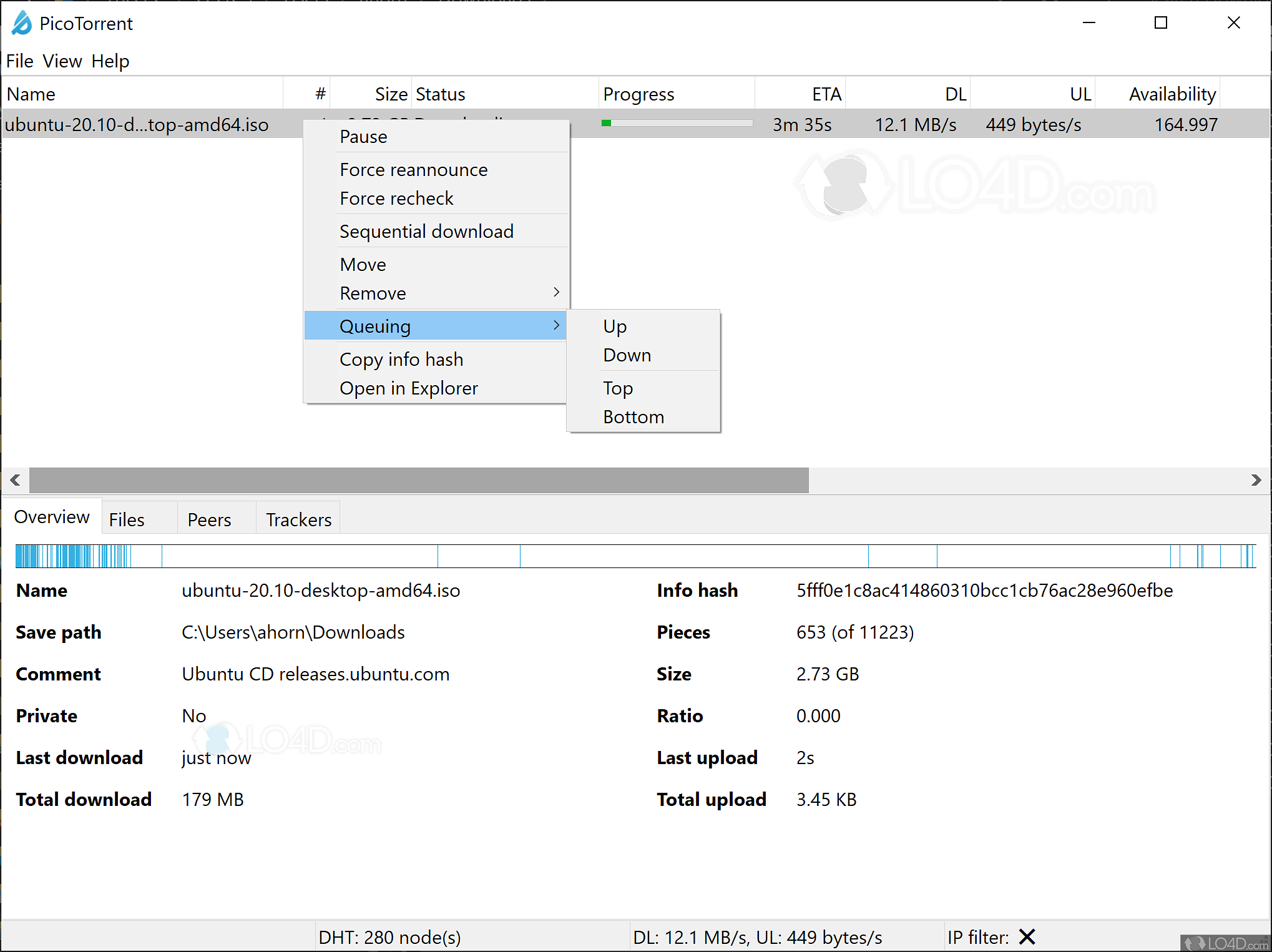Sort torrents by the Name column header
Screen dimensions: 1272x952
(x=32, y=93)
